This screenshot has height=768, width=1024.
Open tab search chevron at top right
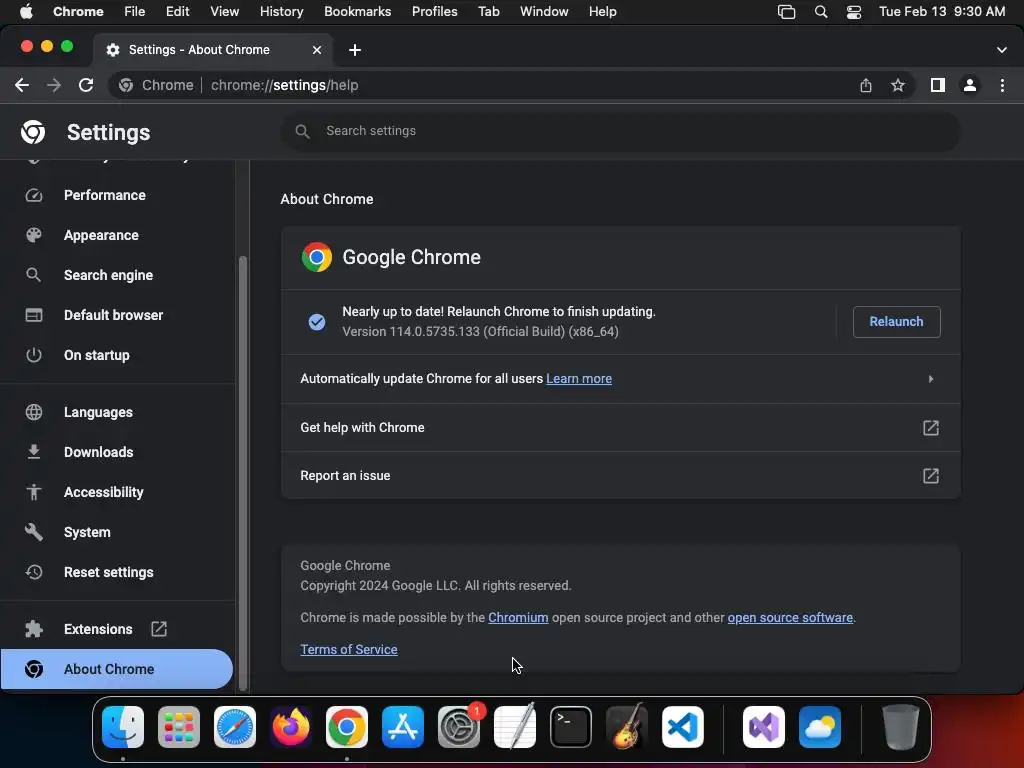pyautogui.click(x=1002, y=50)
